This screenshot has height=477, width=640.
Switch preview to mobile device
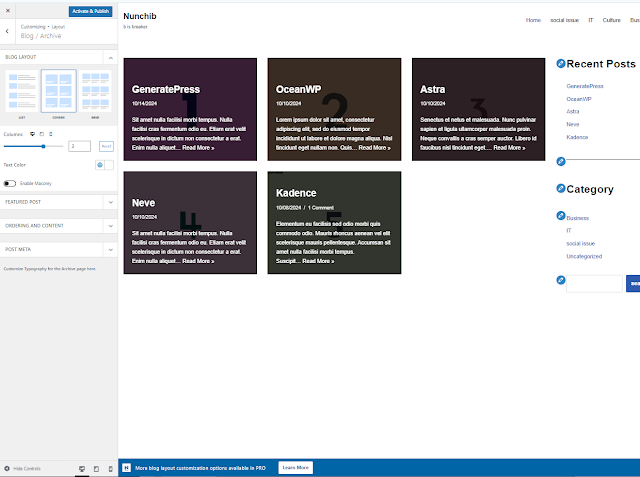110,469
